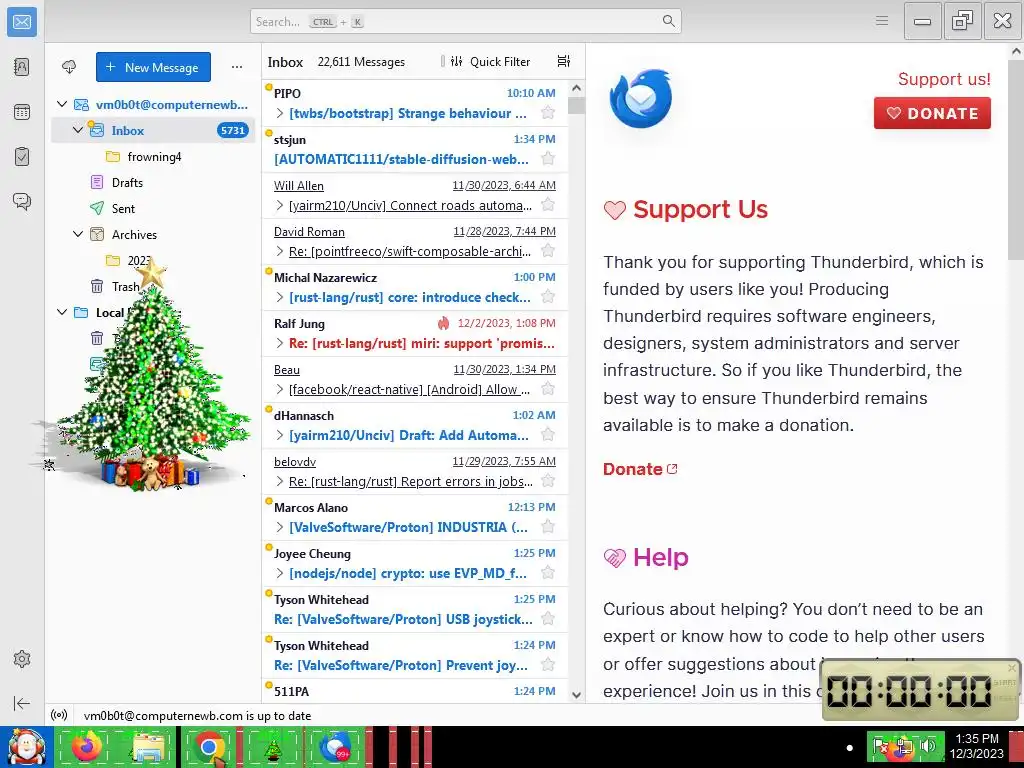
Task: Open the 511PA message
Action: 415,691
